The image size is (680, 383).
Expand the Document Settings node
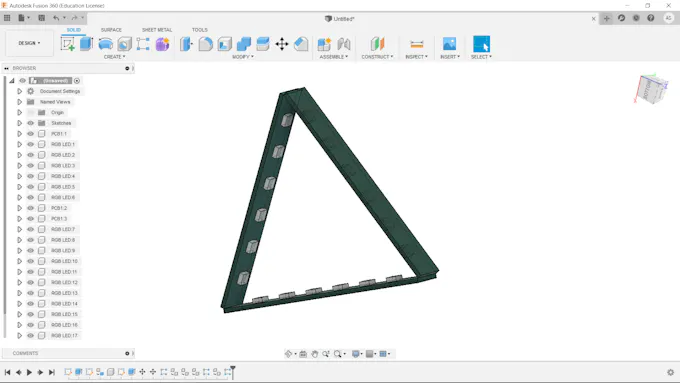20,91
